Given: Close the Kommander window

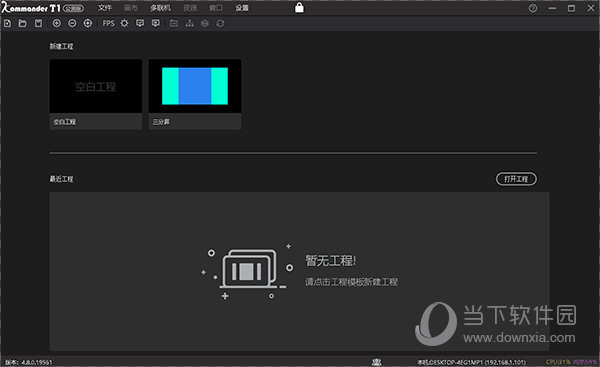Looking at the screenshot, I should click(591, 8).
